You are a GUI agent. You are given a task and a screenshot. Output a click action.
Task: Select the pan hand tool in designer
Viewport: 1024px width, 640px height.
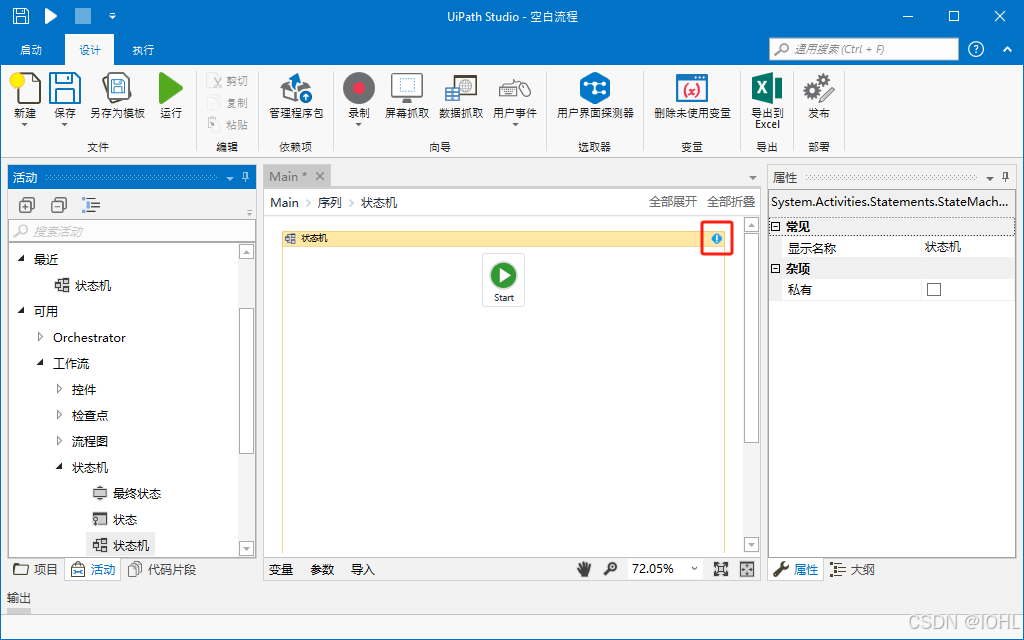pyautogui.click(x=584, y=569)
